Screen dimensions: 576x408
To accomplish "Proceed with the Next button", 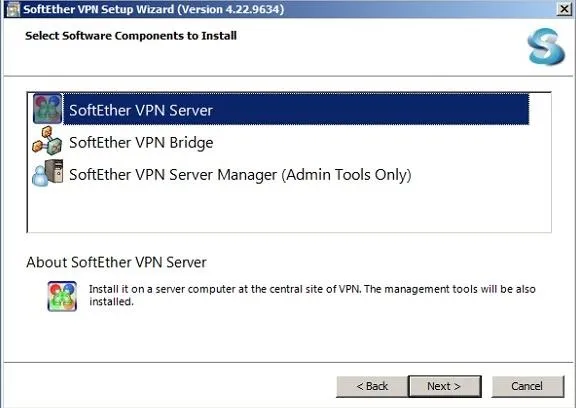I will (444, 386).
